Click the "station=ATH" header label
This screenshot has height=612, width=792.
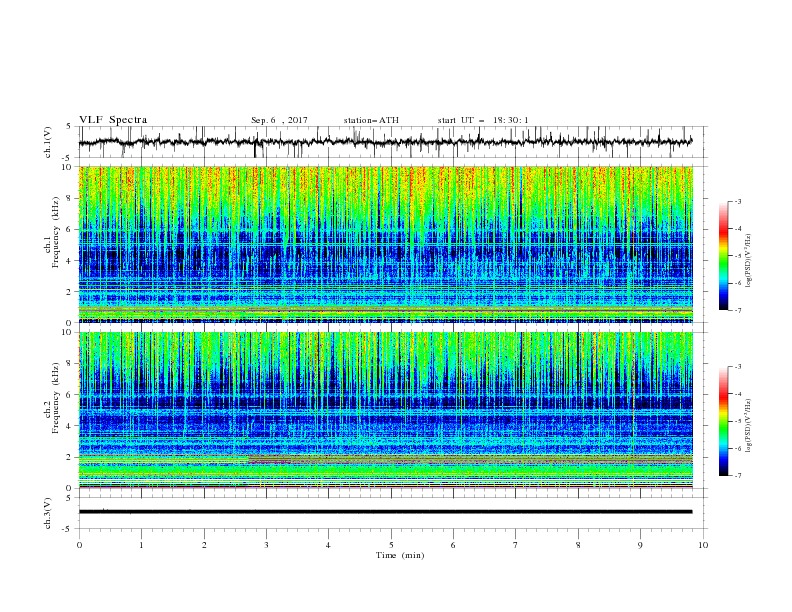pyautogui.click(x=371, y=120)
